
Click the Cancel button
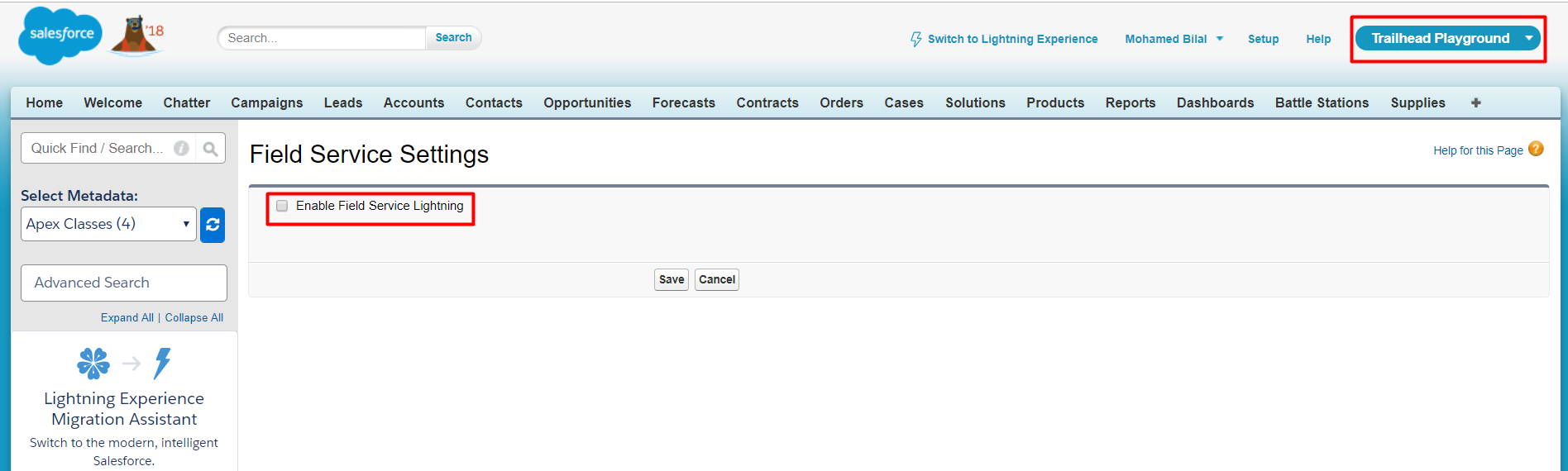[717, 279]
